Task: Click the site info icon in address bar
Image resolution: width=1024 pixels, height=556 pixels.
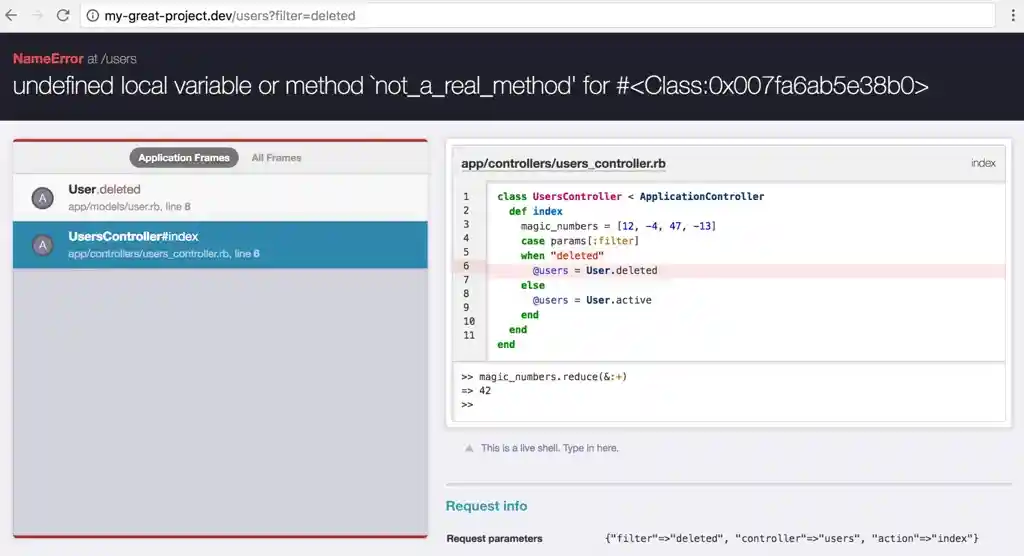Action: click(x=92, y=16)
